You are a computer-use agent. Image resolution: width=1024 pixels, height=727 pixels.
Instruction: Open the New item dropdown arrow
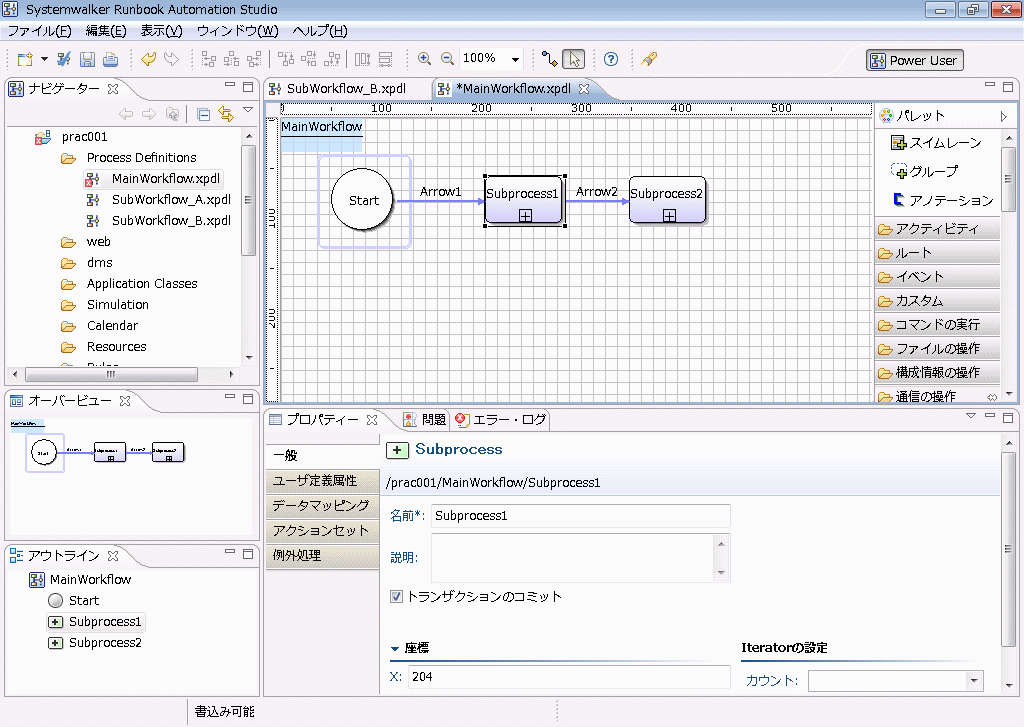point(44,59)
